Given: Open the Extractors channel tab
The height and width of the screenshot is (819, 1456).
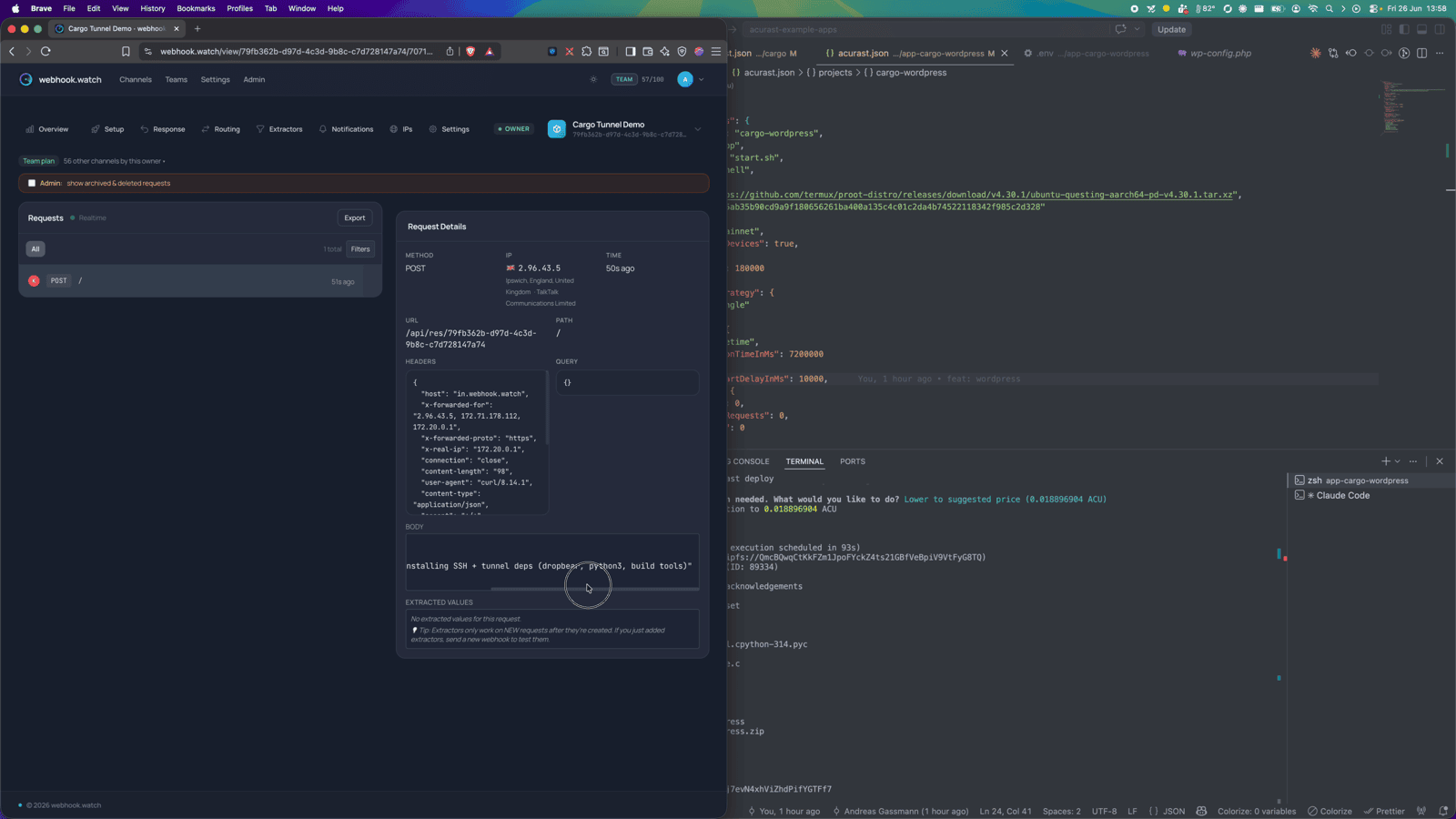Looking at the screenshot, I should 279,129.
